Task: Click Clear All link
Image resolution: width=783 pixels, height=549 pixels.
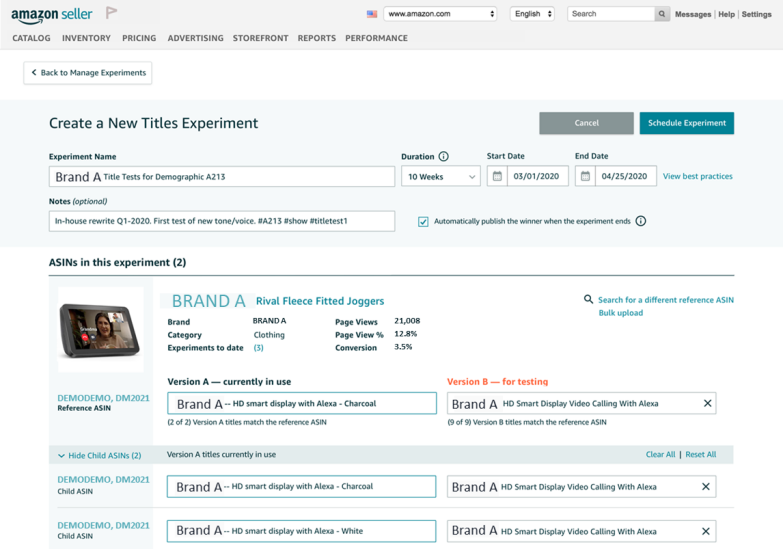Action: pos(660,454)
